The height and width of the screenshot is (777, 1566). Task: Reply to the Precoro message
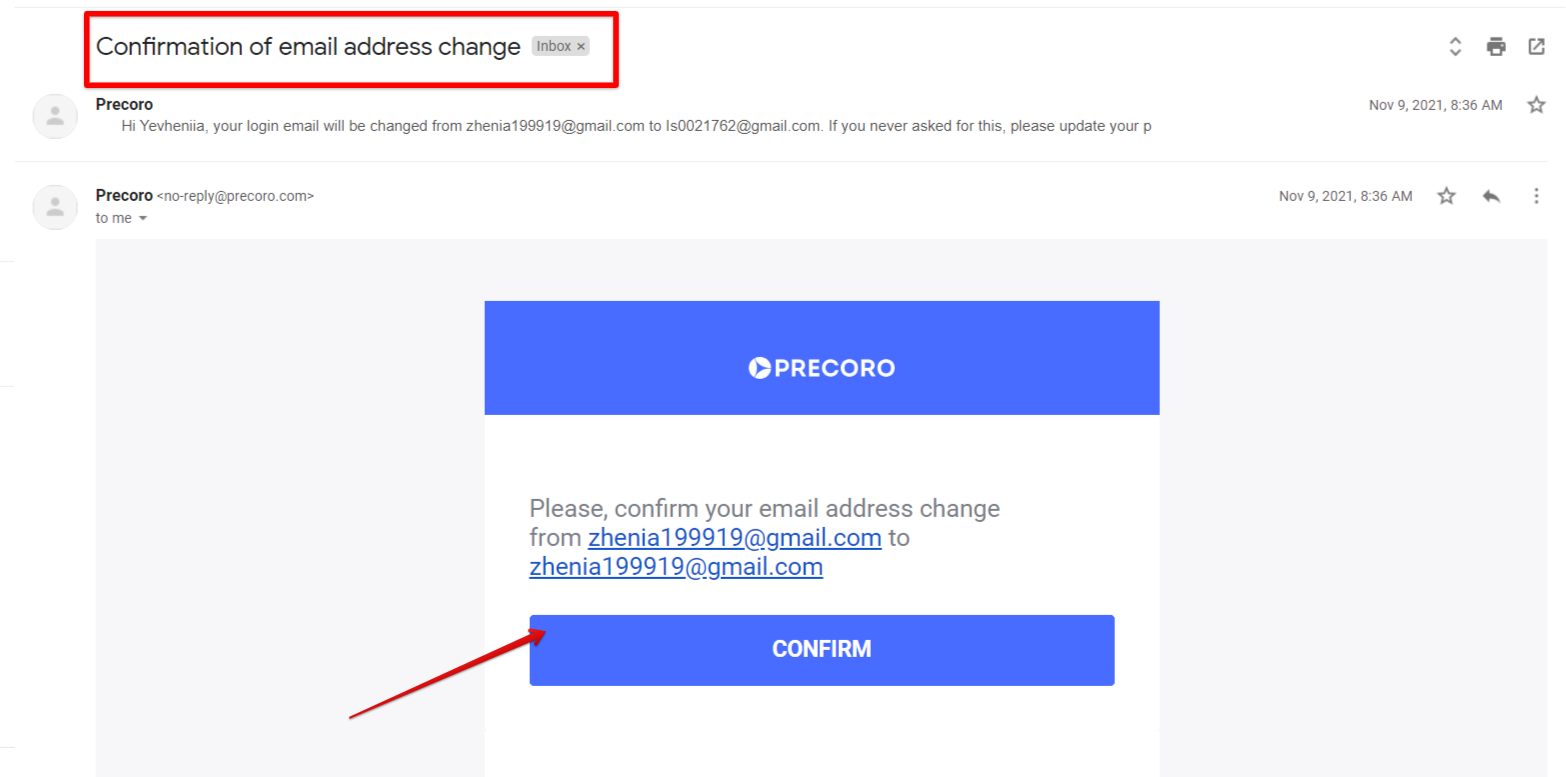pos(1491,195)
